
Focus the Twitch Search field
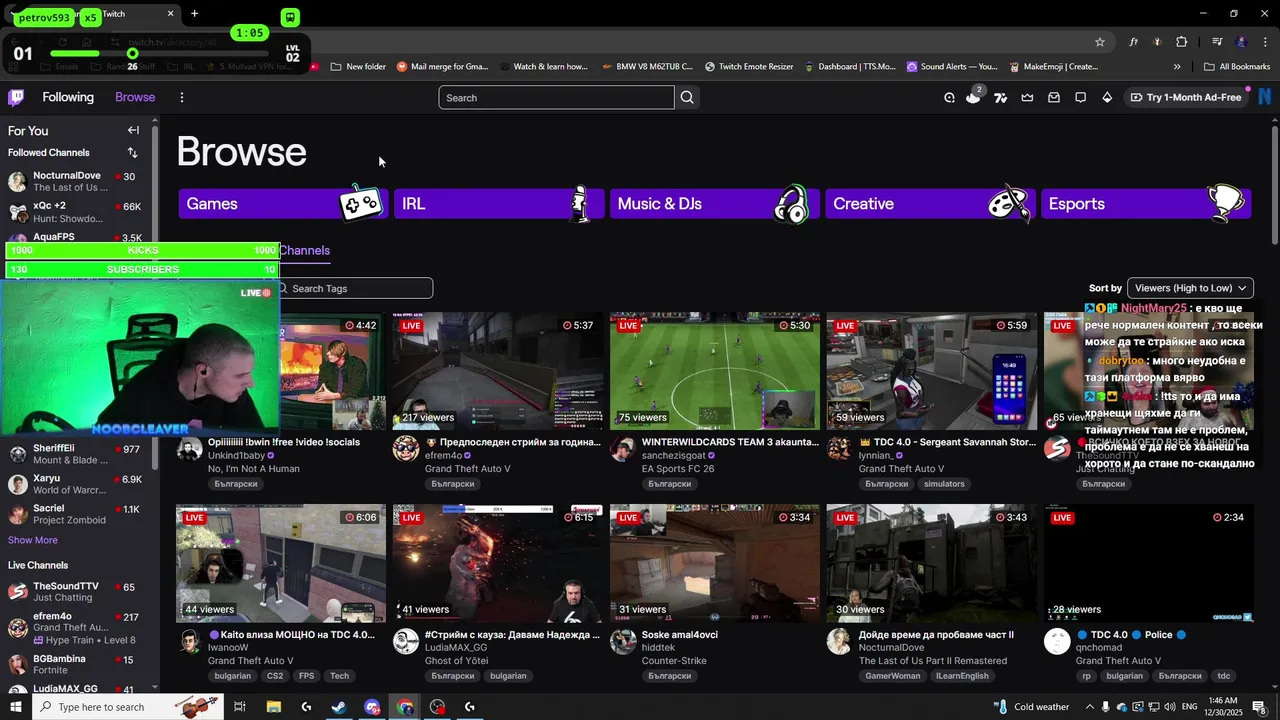pos(556,97)
